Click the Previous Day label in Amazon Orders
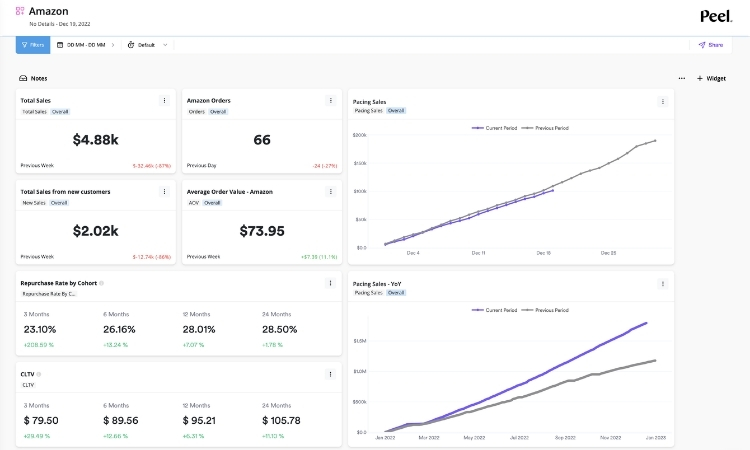 coord(201,165)
